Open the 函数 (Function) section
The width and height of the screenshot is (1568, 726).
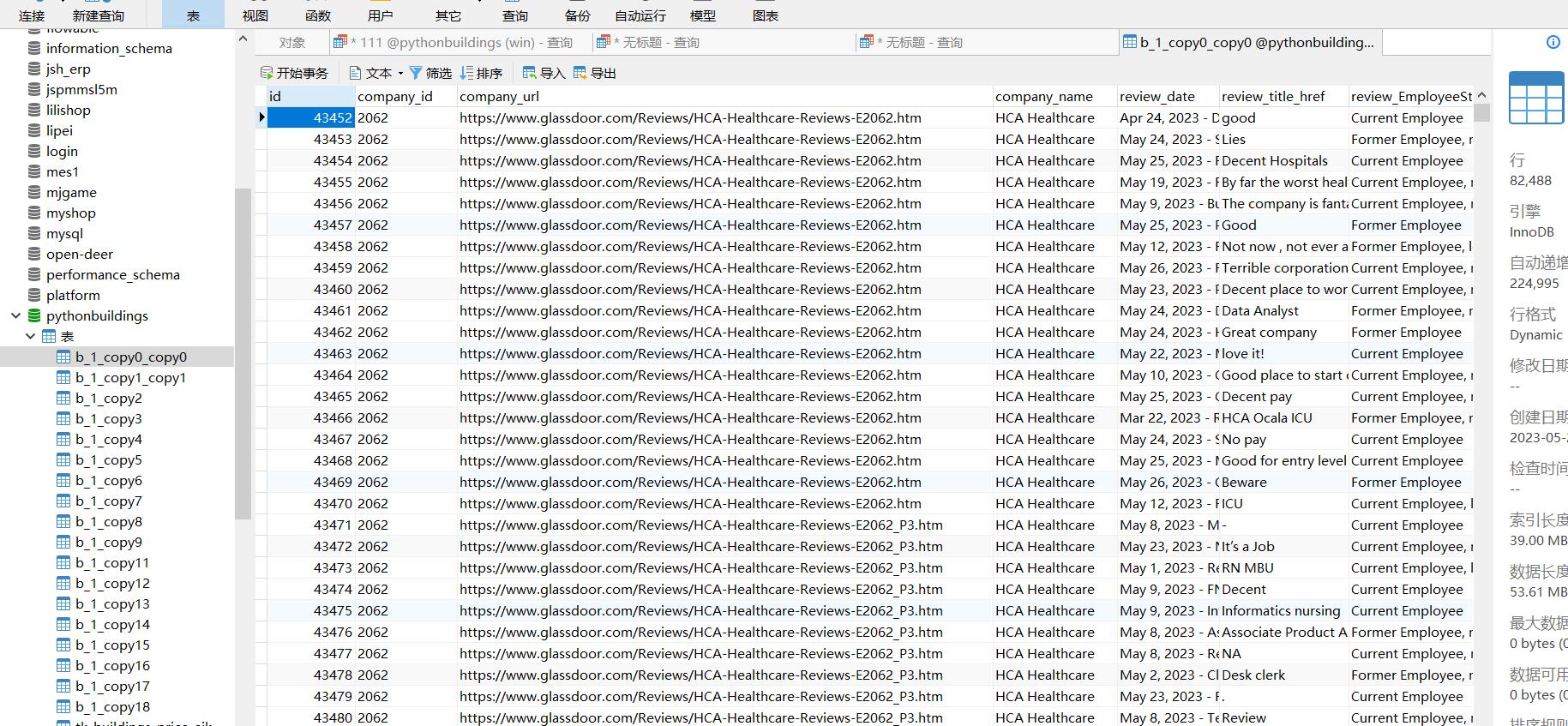(x=318, y=15)
